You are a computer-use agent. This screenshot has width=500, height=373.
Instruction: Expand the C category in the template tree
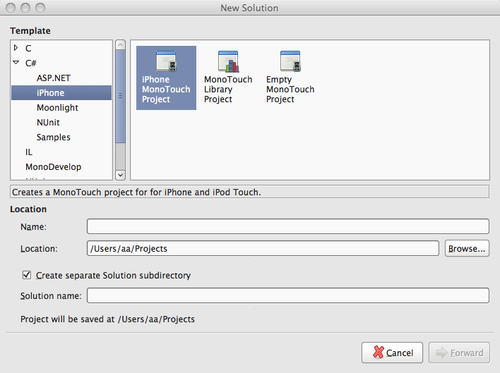click(16, 48)
